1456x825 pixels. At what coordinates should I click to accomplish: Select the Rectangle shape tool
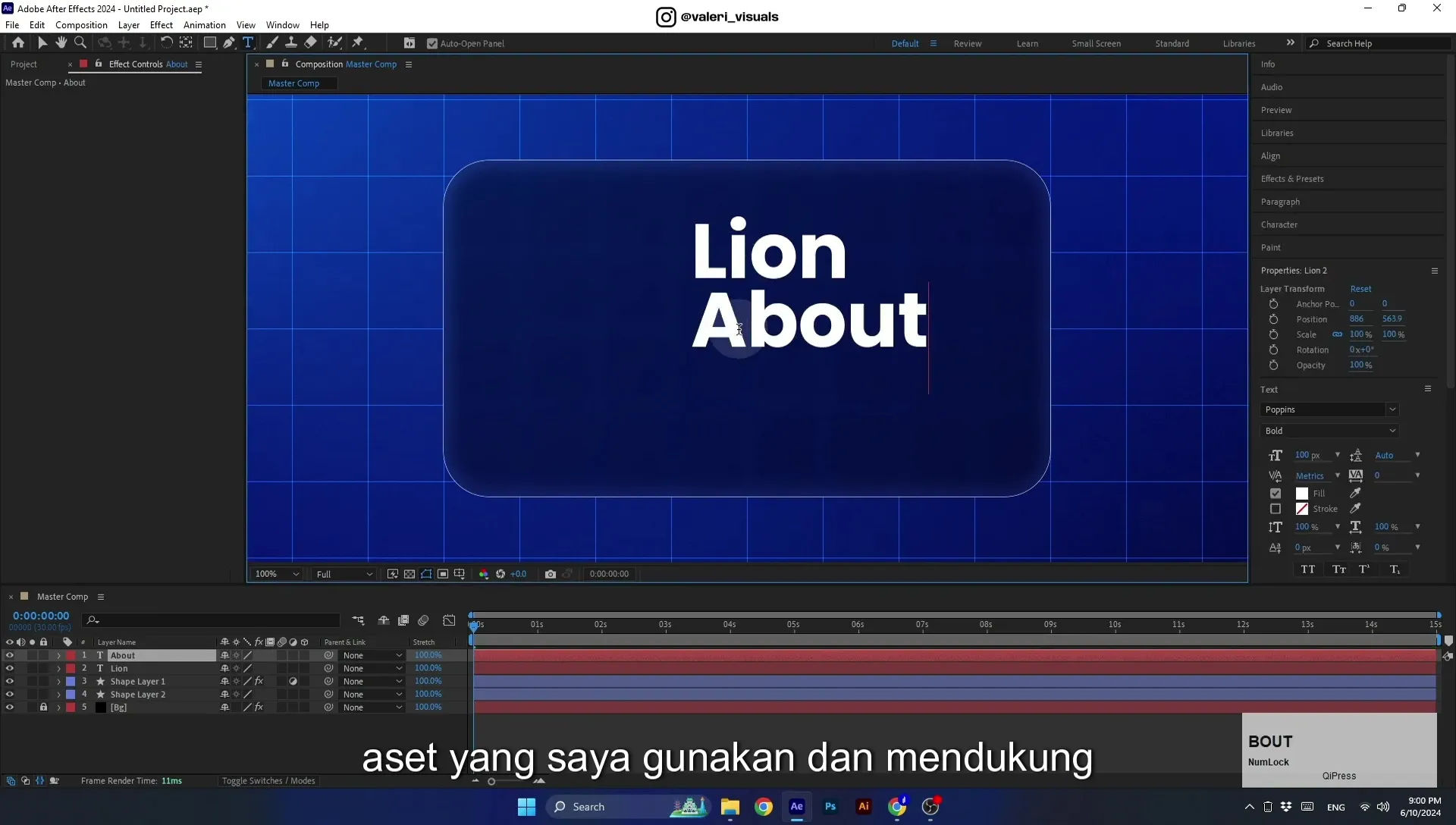[x=209, y=43]
